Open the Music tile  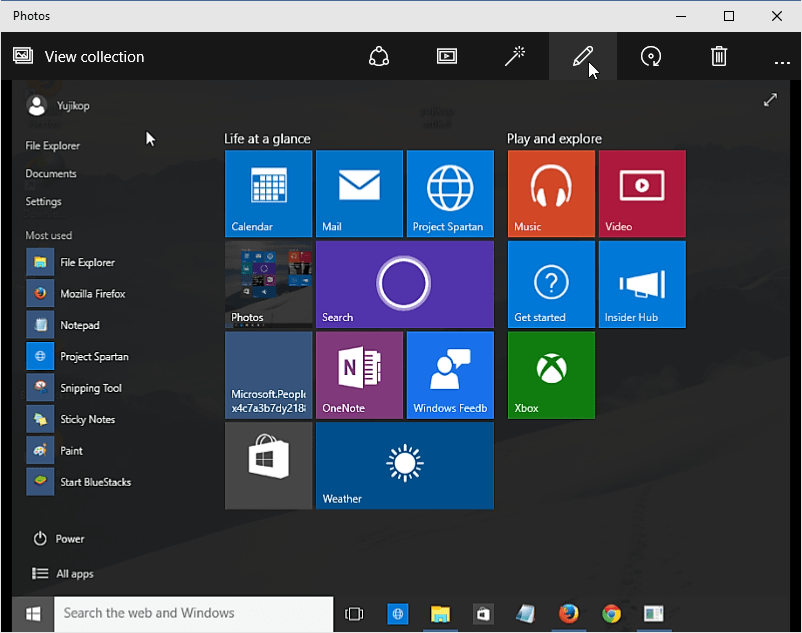pyautogui.click(x=551, y=194)
